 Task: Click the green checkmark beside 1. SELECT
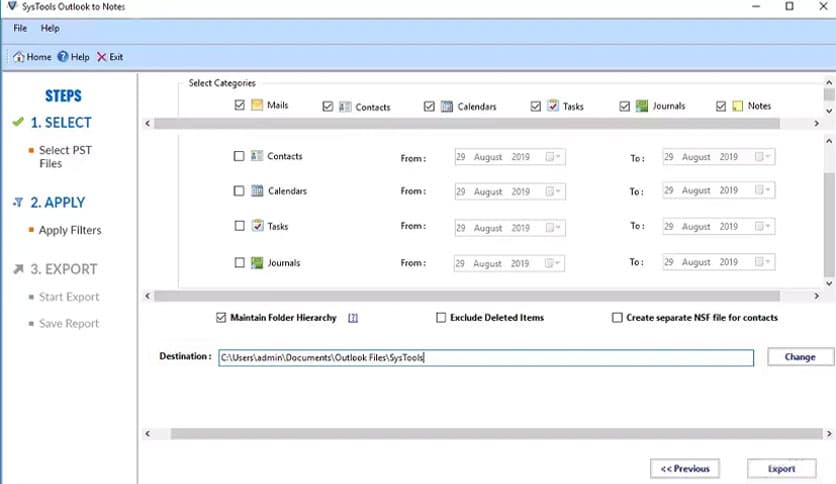point(18,122)
